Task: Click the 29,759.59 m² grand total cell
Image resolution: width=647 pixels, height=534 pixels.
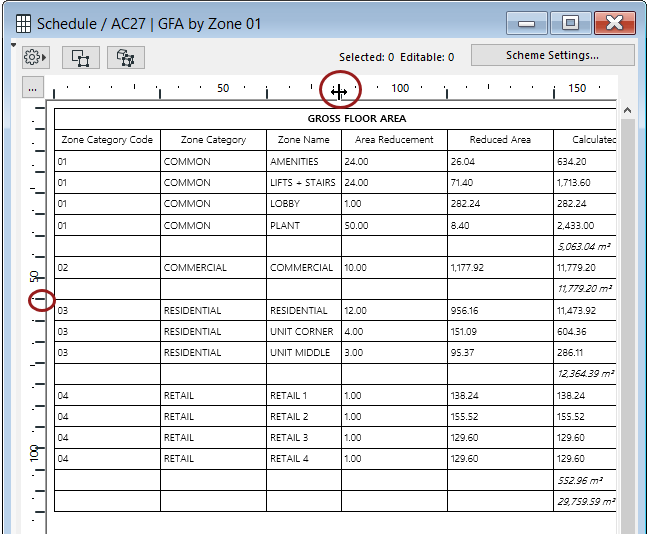Action: click(585, 501)
